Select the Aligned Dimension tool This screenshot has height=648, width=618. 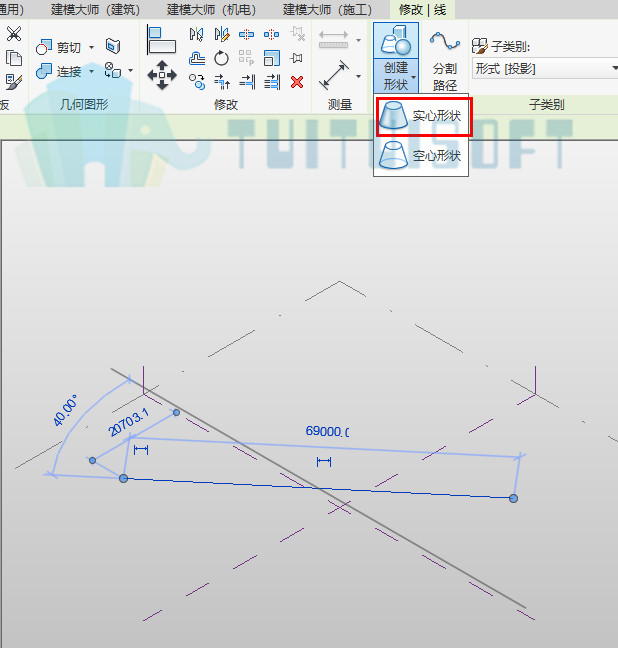pyautogui.click(x=334, y=75)
